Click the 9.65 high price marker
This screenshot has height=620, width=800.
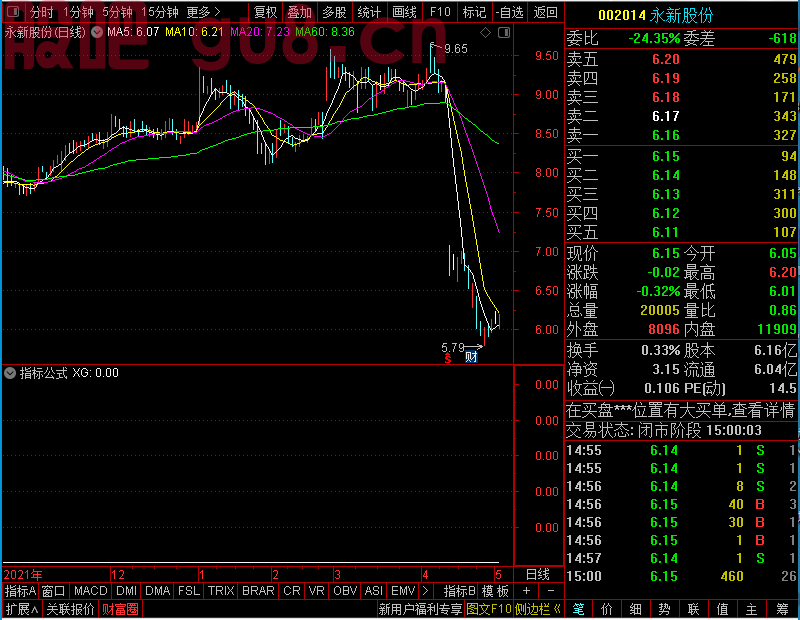coord(456,49)
